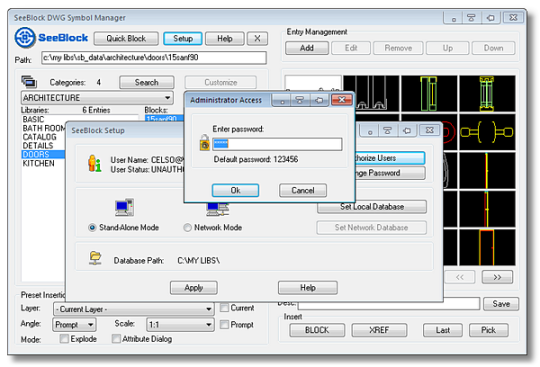Select the green ladder-style door thumbnail
This screenshot has width=540, height=367.
pos(487,94)
